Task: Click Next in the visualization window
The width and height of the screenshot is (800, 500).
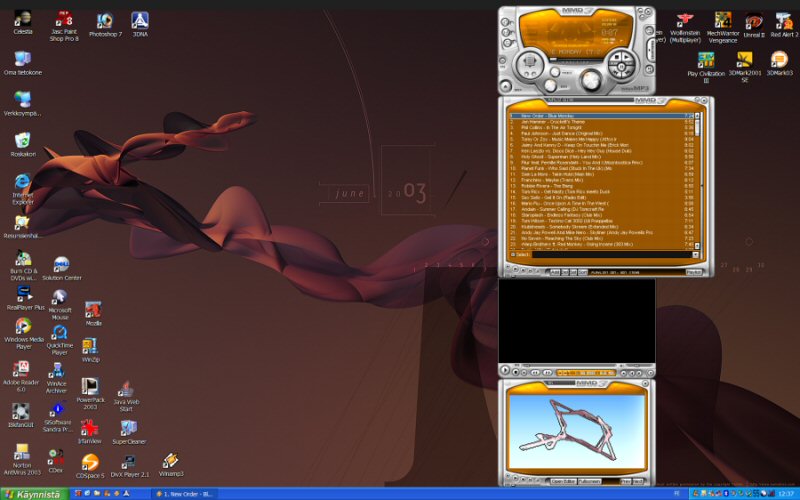Action: (638, 481)
